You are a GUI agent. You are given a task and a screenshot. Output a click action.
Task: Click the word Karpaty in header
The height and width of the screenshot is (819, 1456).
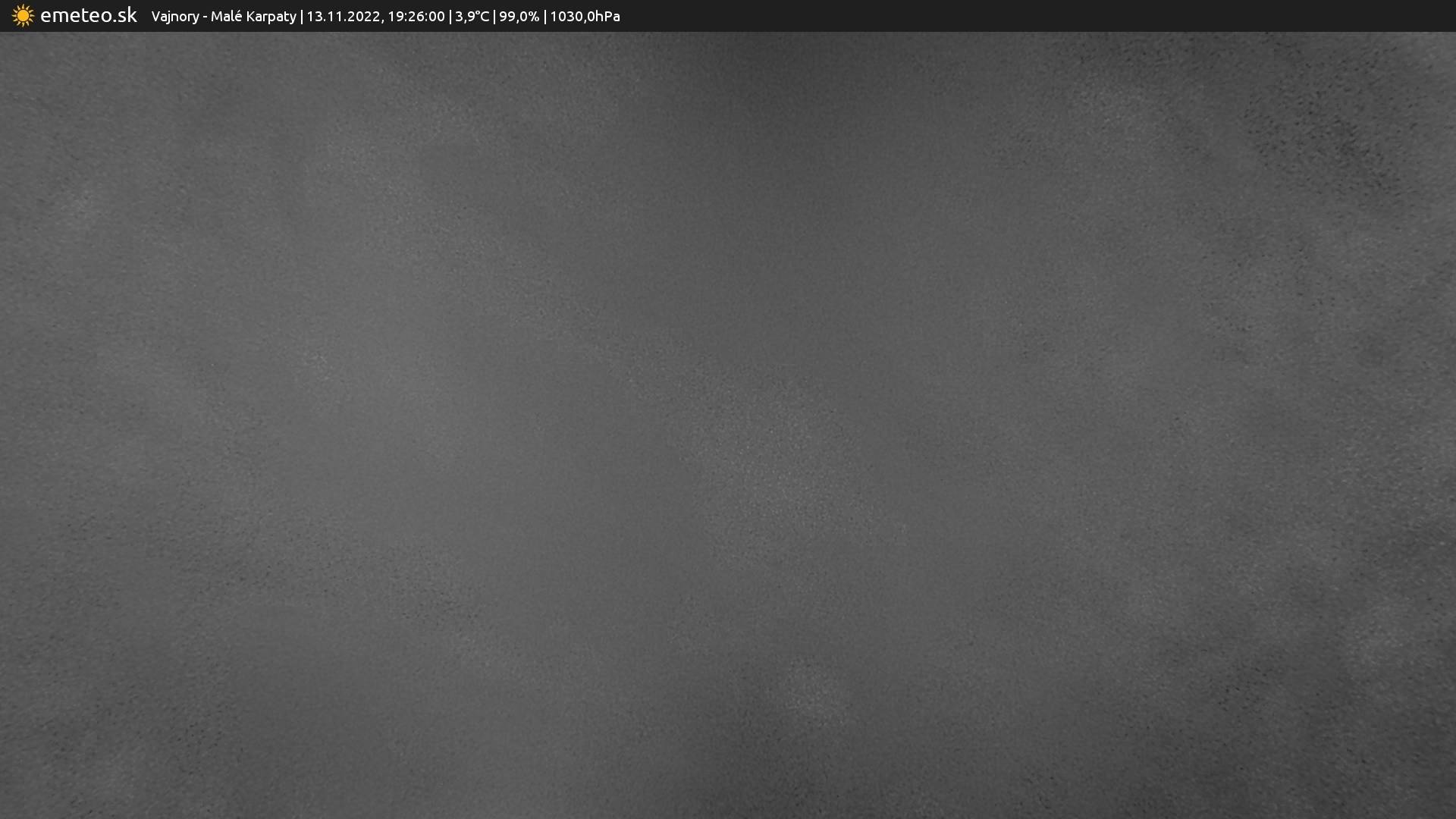click(x=271, y=17)
